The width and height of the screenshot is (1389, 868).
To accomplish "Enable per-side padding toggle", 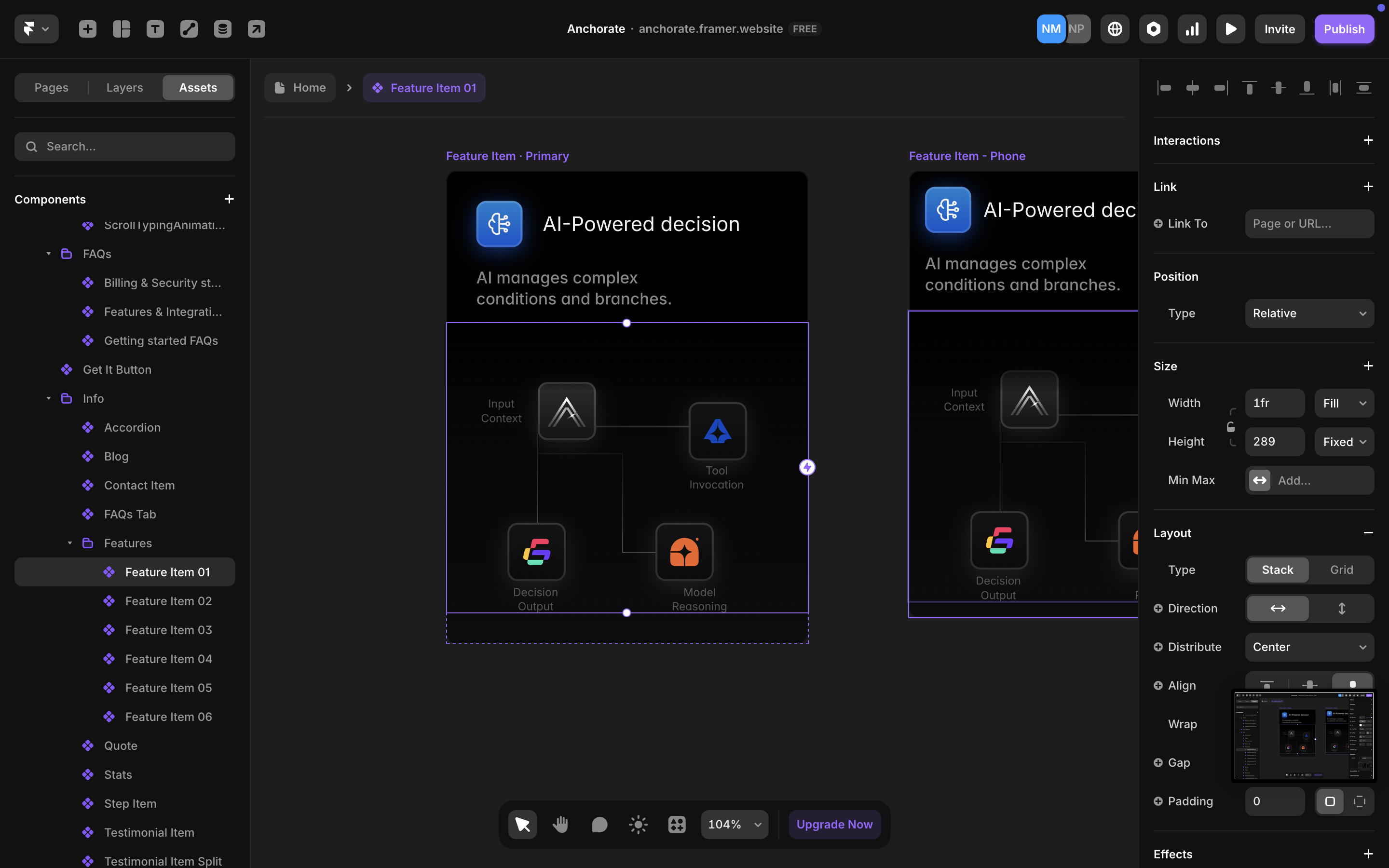I will coord(1359,801).
